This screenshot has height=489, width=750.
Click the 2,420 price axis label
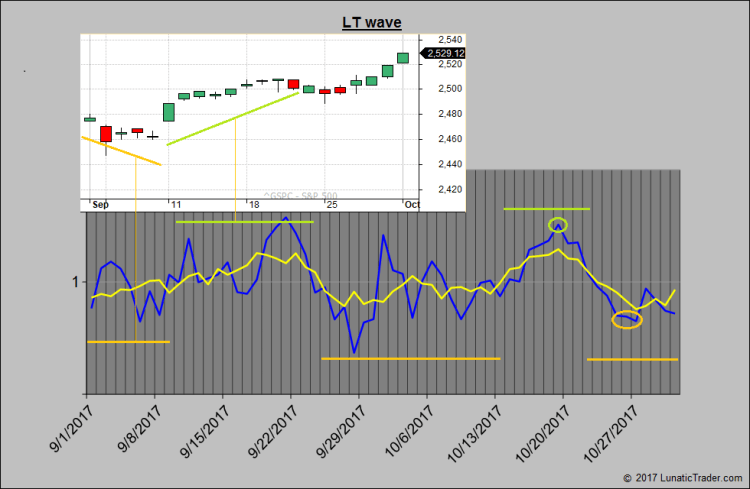[449, 188]
